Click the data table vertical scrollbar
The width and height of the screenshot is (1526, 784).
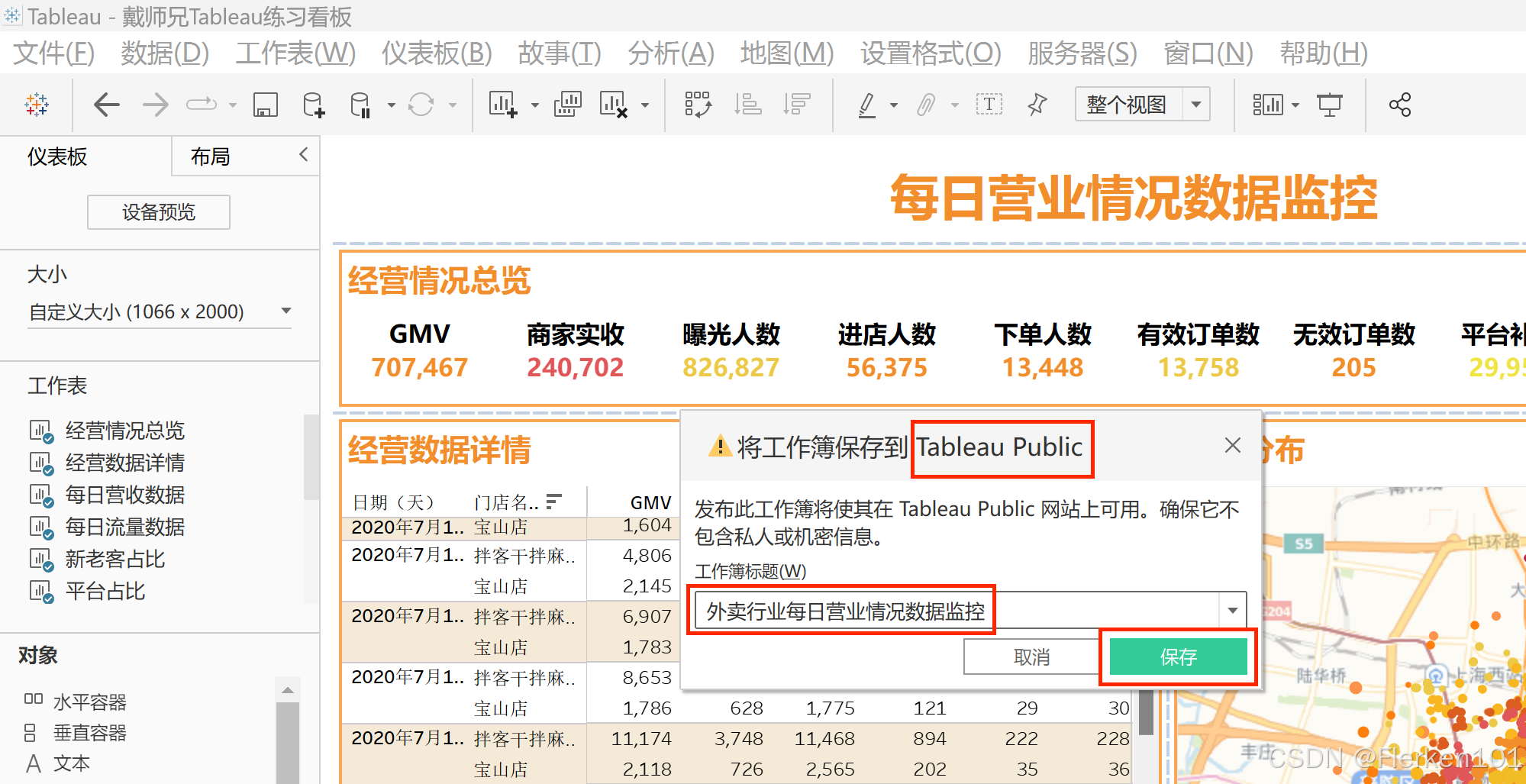(x=1146, y=713)
